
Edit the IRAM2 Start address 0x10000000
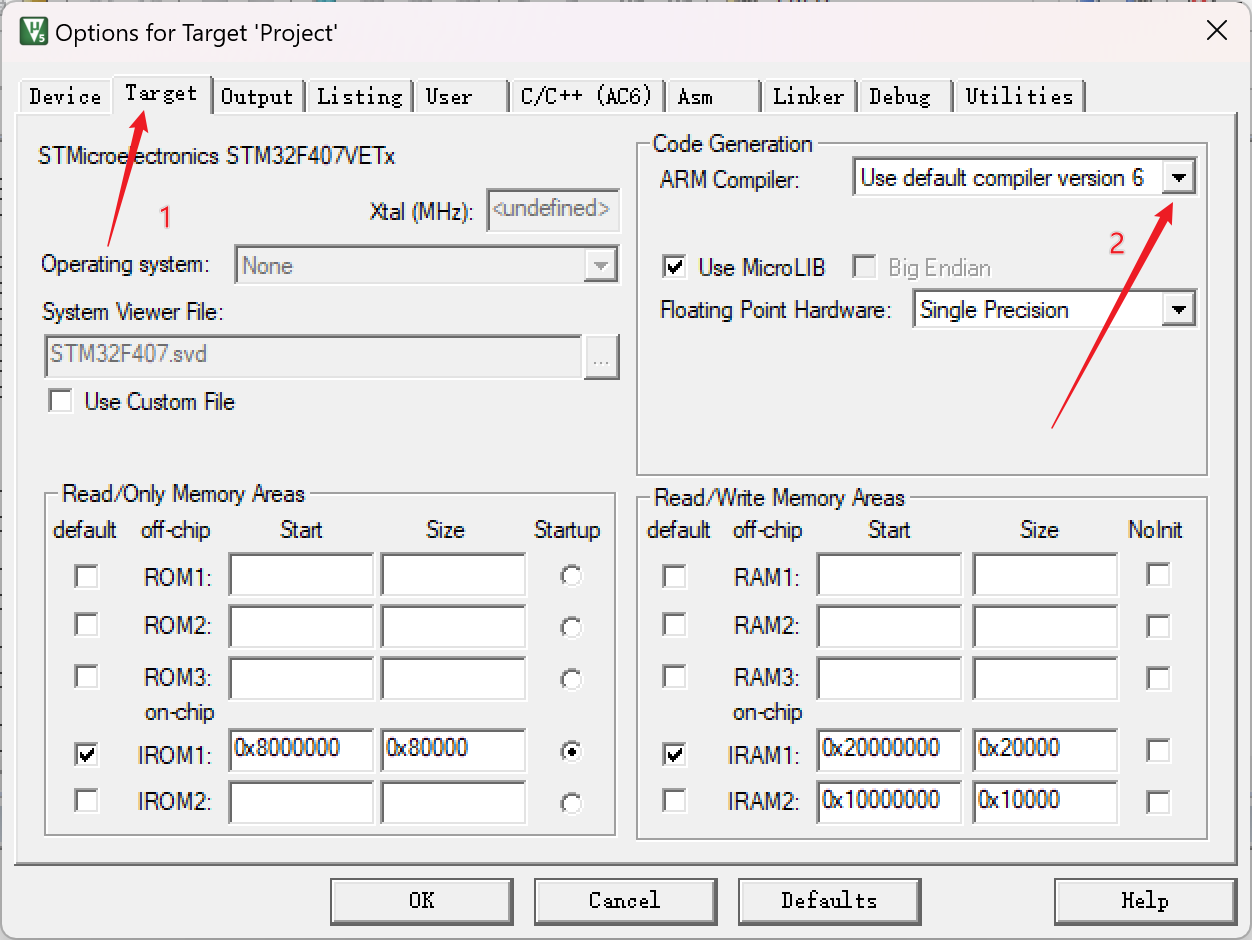(x=889, y=803)
